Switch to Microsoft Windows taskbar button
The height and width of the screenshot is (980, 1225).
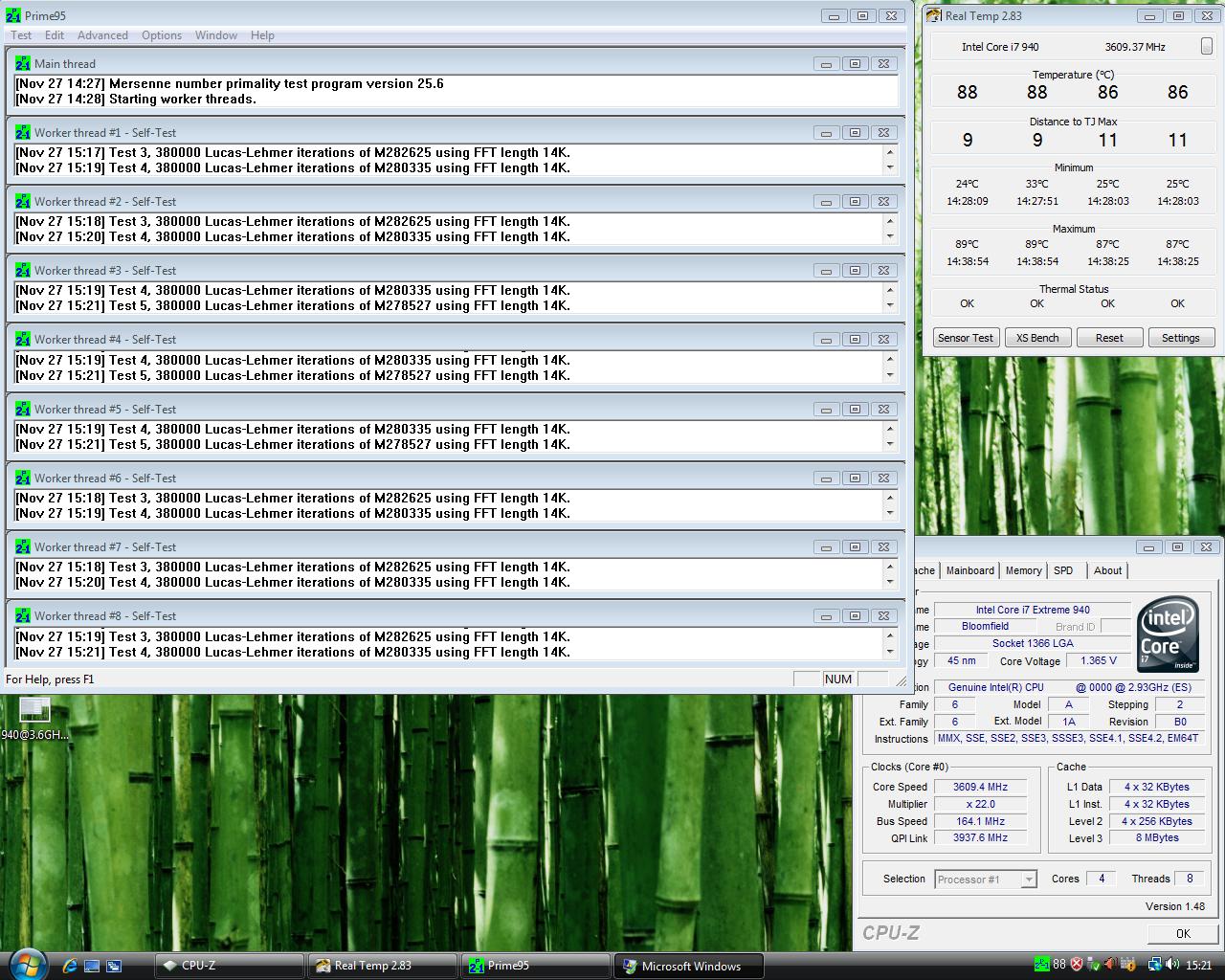(689, 966)
